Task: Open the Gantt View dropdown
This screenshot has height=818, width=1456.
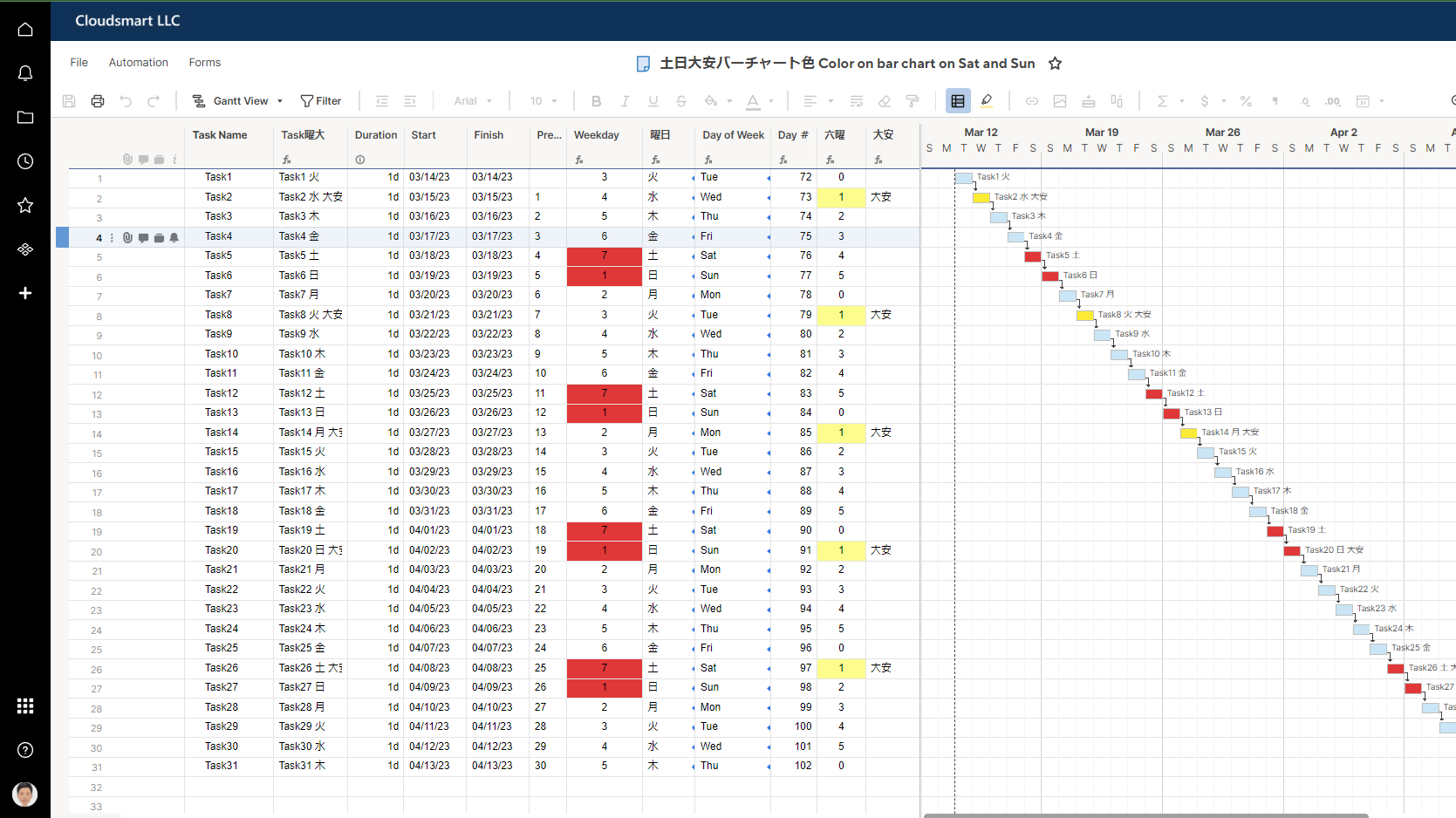Action: [238, 101]
